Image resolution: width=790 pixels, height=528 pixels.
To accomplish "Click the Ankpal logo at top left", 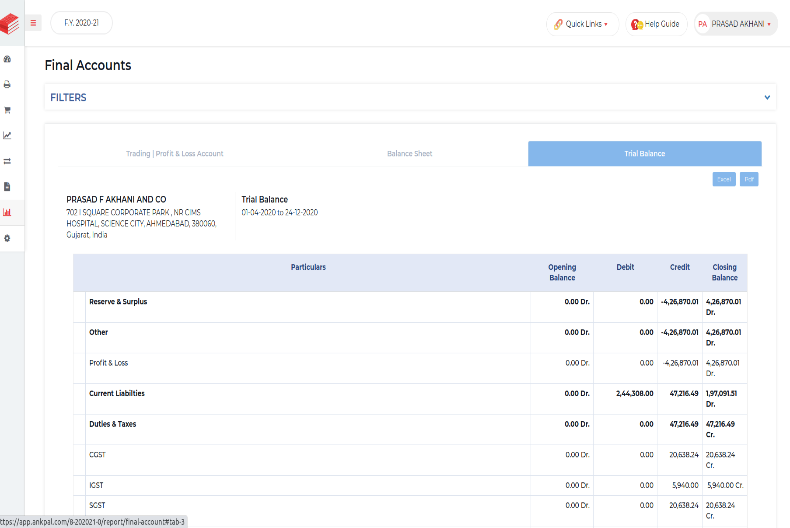I will click(x=10, y=23).
